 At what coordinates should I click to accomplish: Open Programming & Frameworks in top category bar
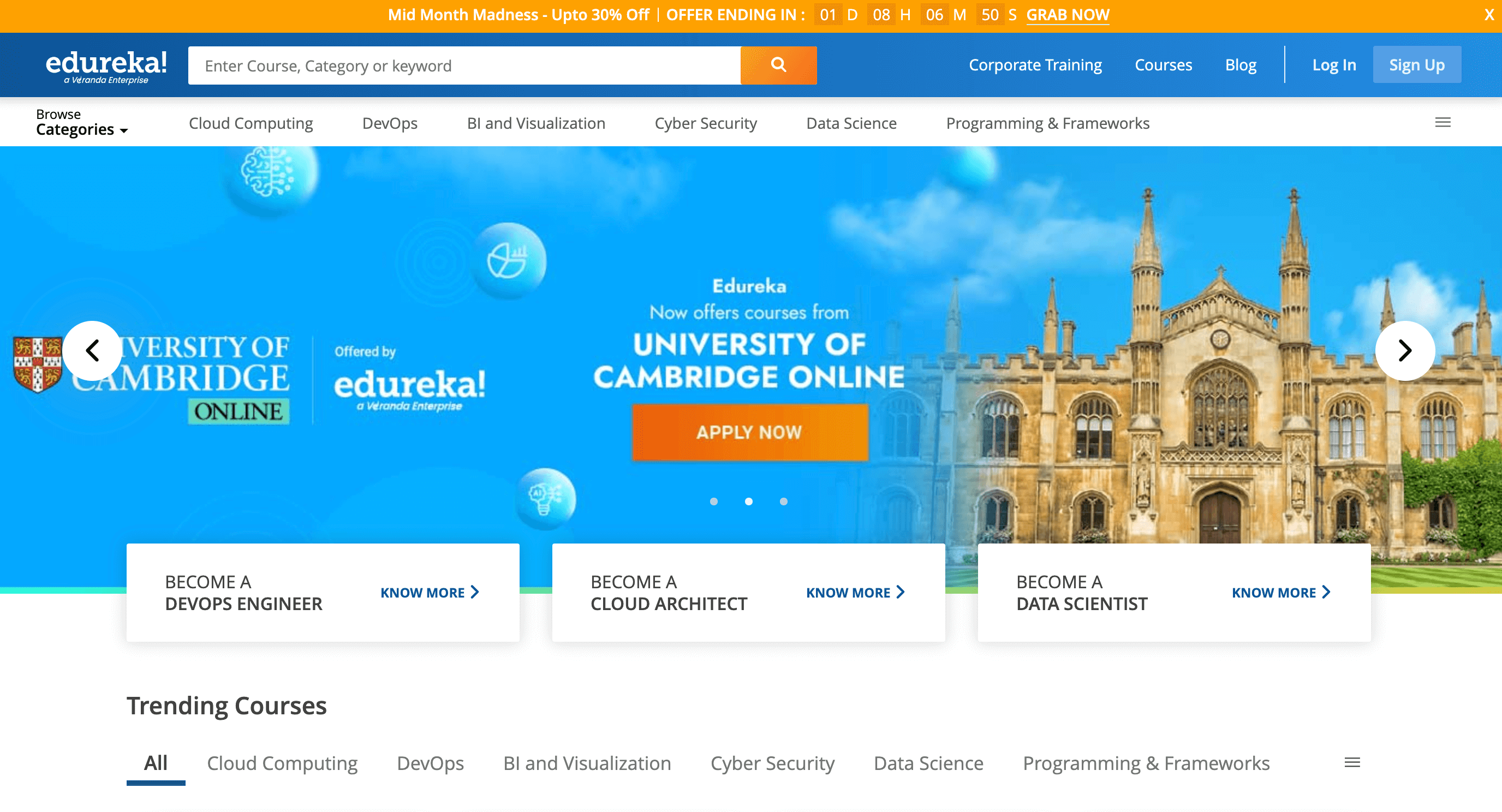1048,123
